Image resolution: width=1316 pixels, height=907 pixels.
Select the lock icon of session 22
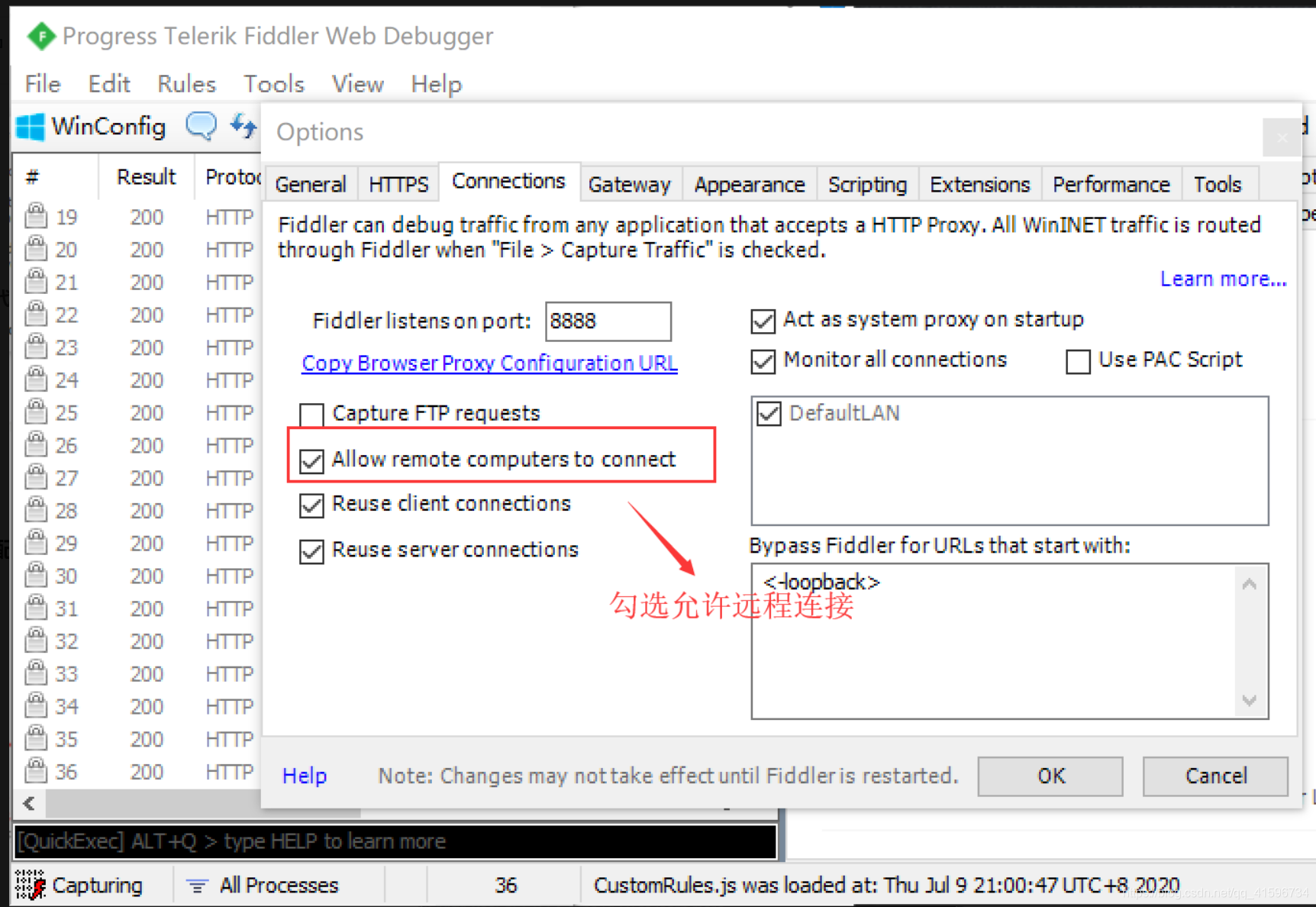pos(36,314)
